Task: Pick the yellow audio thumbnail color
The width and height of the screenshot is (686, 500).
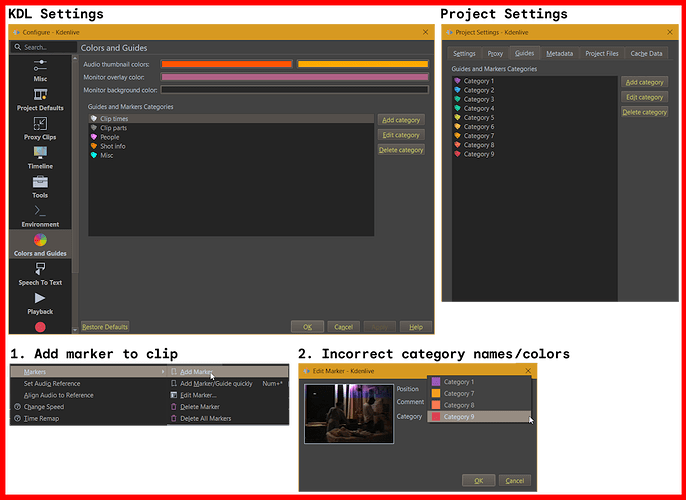Action: tap(363, 64)
